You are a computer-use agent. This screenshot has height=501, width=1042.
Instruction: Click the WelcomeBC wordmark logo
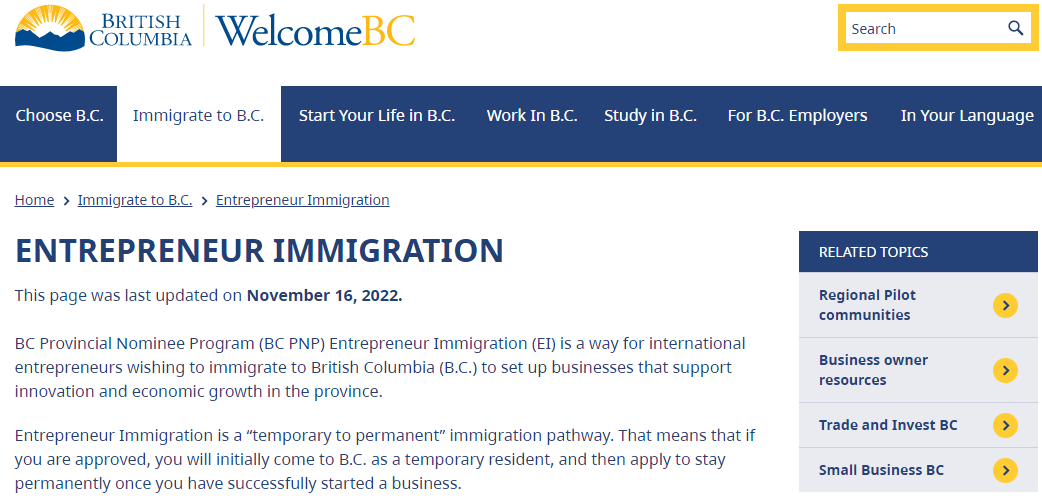point(315,31)
